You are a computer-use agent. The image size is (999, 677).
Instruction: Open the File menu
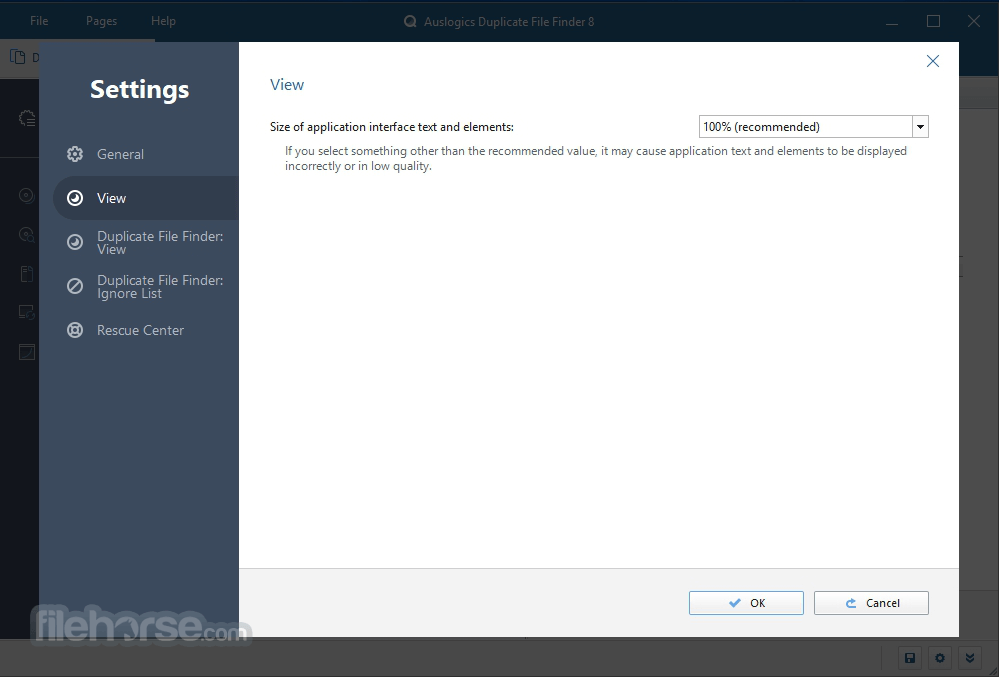pos(39,21)
